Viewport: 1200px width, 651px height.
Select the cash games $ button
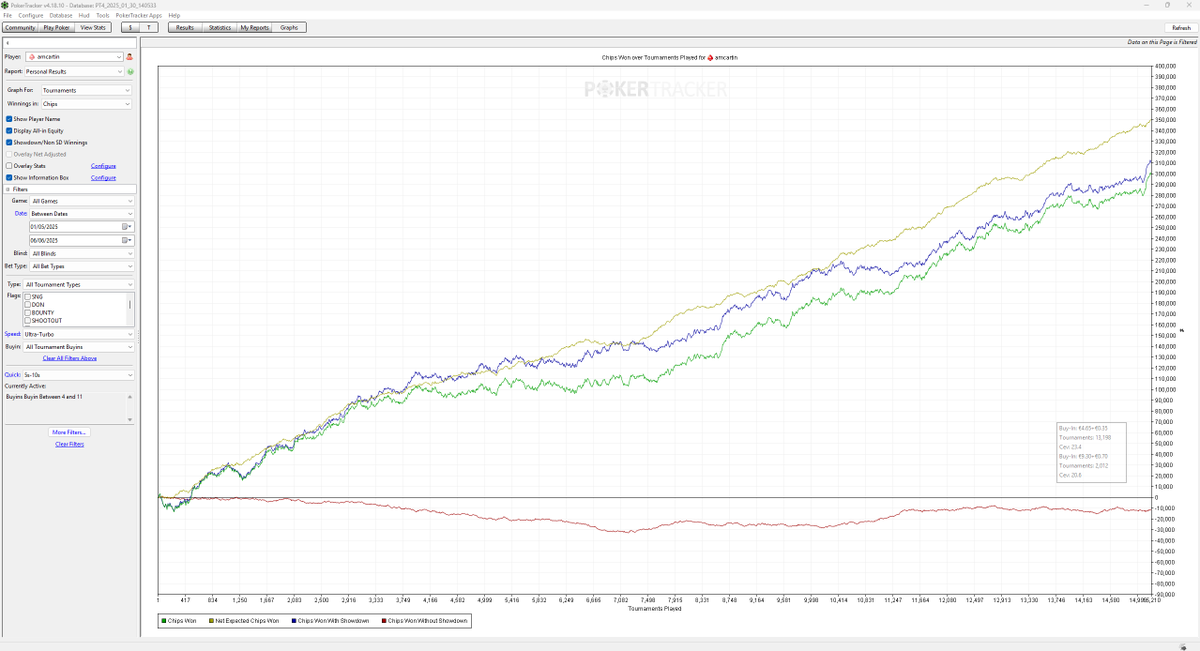point(130,28)
